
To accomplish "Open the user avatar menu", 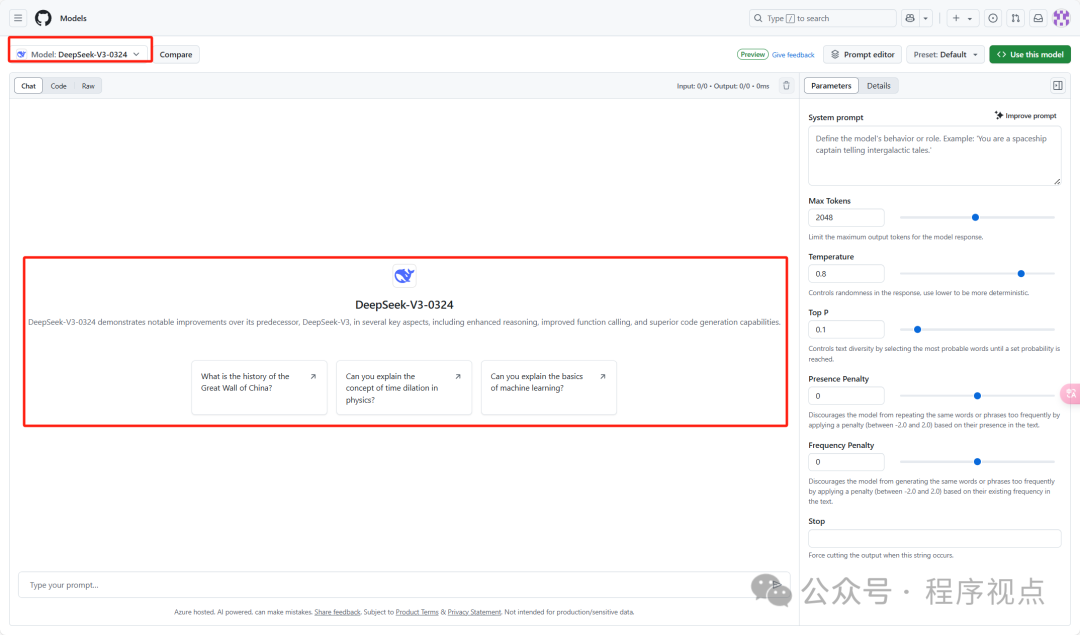I will click(x=1061, y=18).
